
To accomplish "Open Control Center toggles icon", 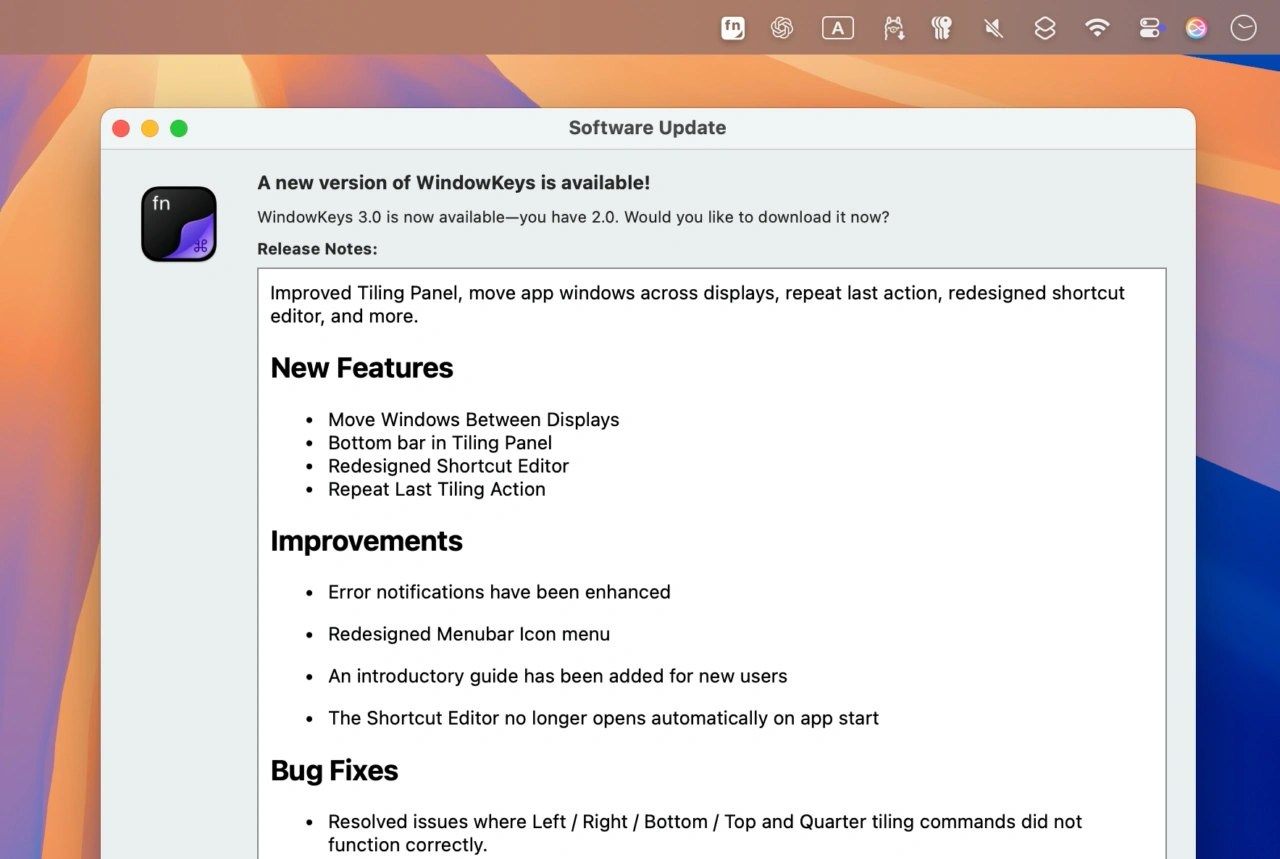I will [x=1150, y=28].
